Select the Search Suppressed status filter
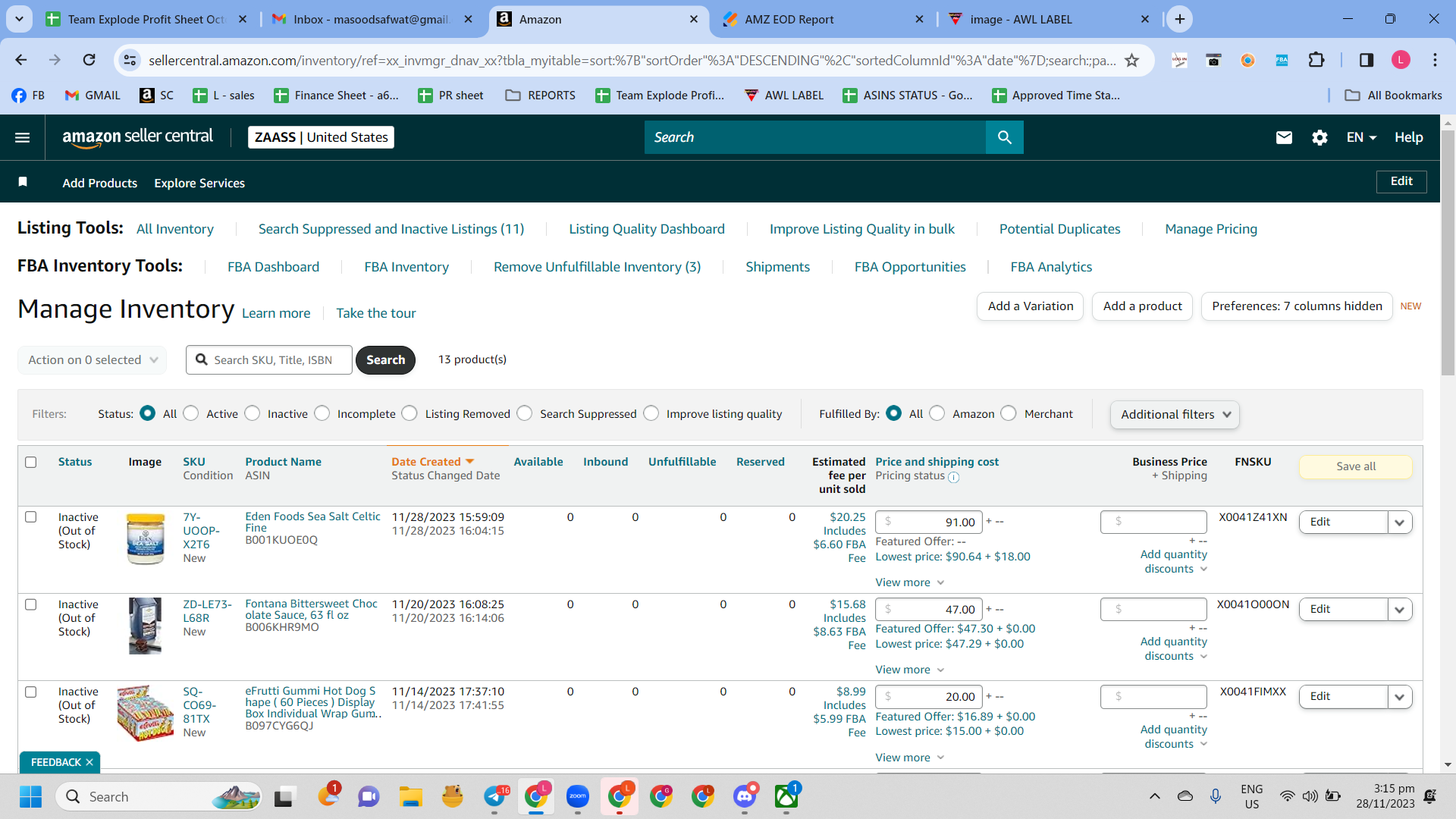Screen dimensions: 1456x819 coord(525,413)
